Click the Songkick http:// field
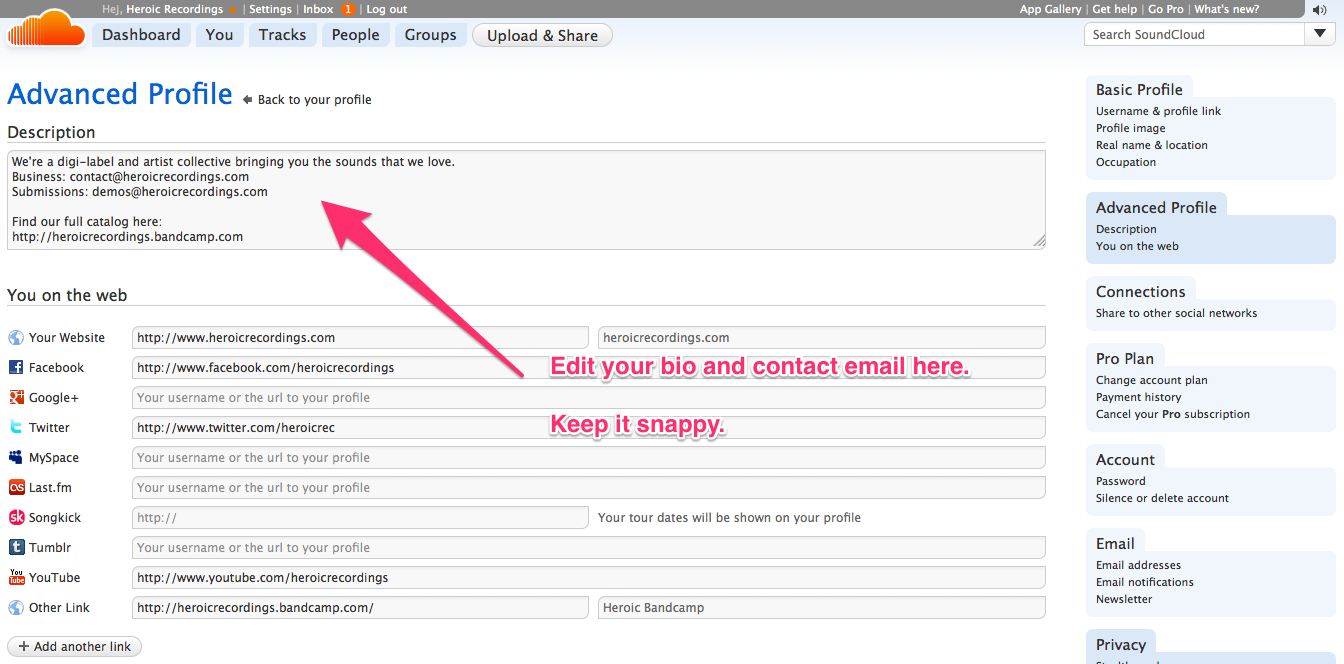1344x664 pixels. [360, 518]
